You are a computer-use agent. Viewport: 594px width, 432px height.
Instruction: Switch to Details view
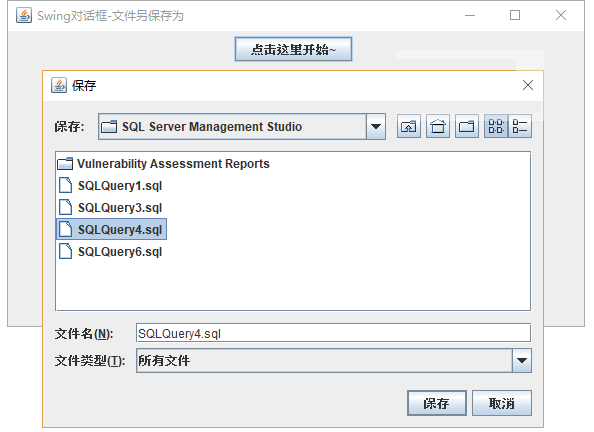(520, 126)
